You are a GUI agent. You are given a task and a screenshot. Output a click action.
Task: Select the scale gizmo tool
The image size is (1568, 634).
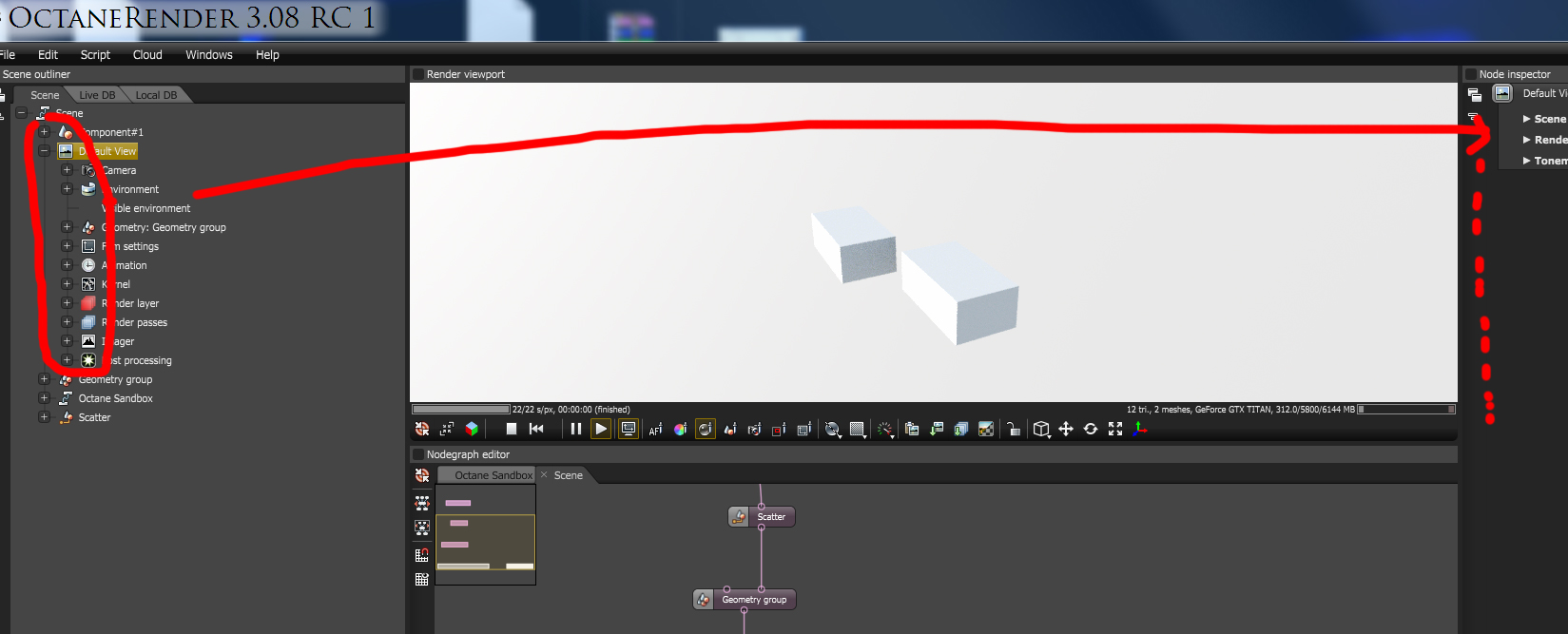point(1115,430)
